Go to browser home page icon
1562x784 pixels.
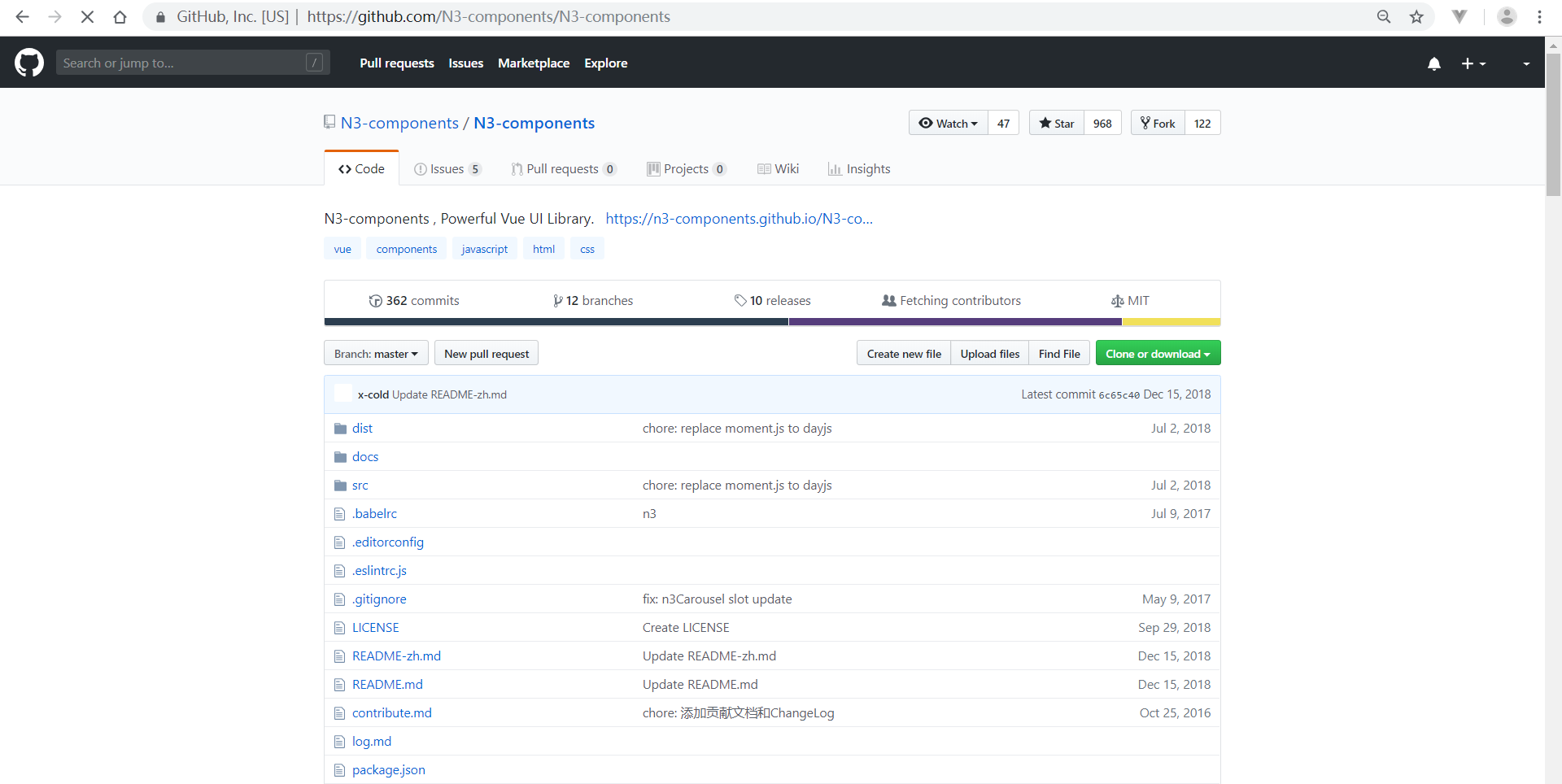[x=120, y=16]
